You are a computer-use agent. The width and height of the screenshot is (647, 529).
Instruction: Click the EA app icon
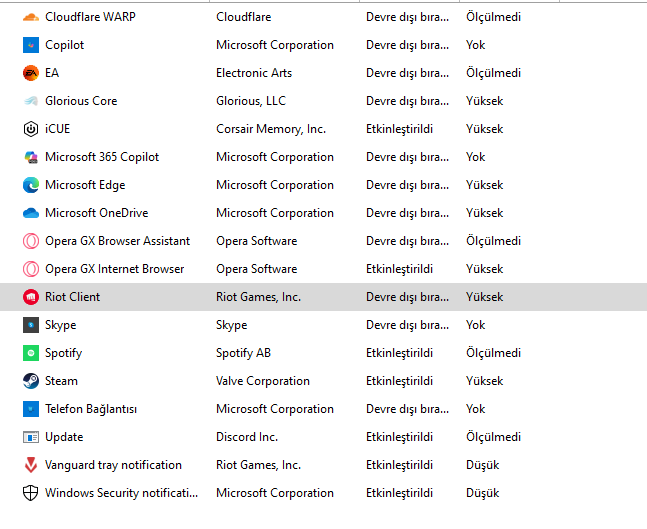click(30, 73)
